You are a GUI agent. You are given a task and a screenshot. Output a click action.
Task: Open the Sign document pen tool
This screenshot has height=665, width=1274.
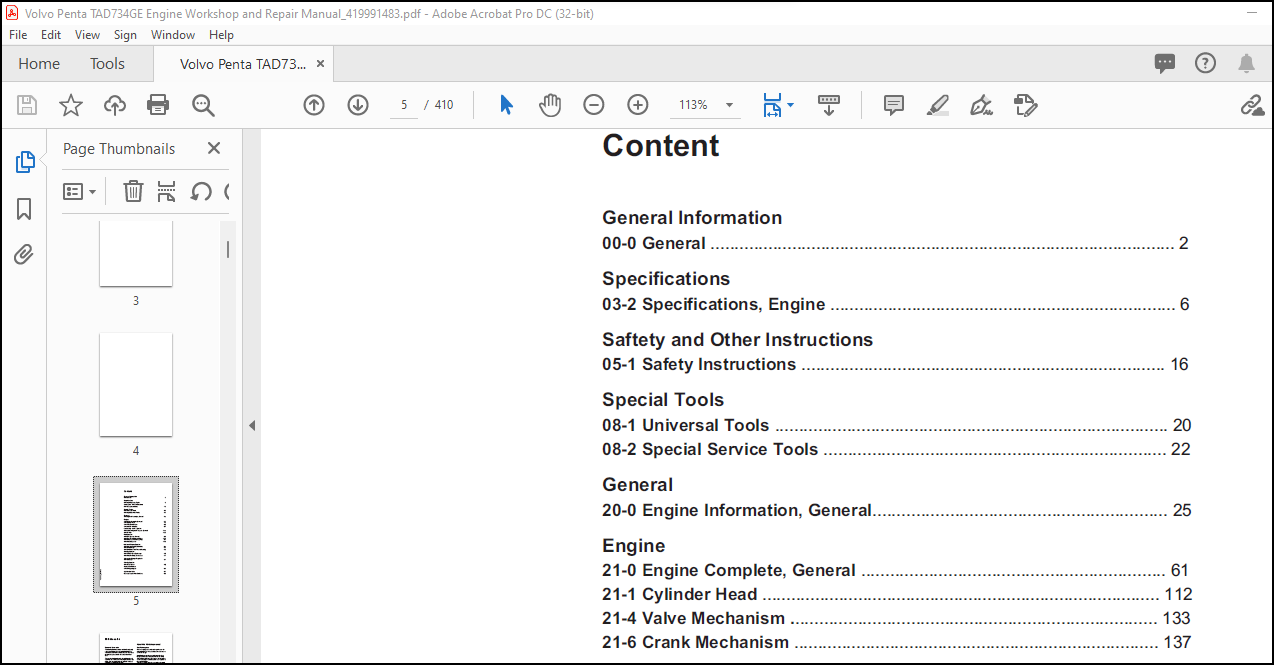click(982, 105)
